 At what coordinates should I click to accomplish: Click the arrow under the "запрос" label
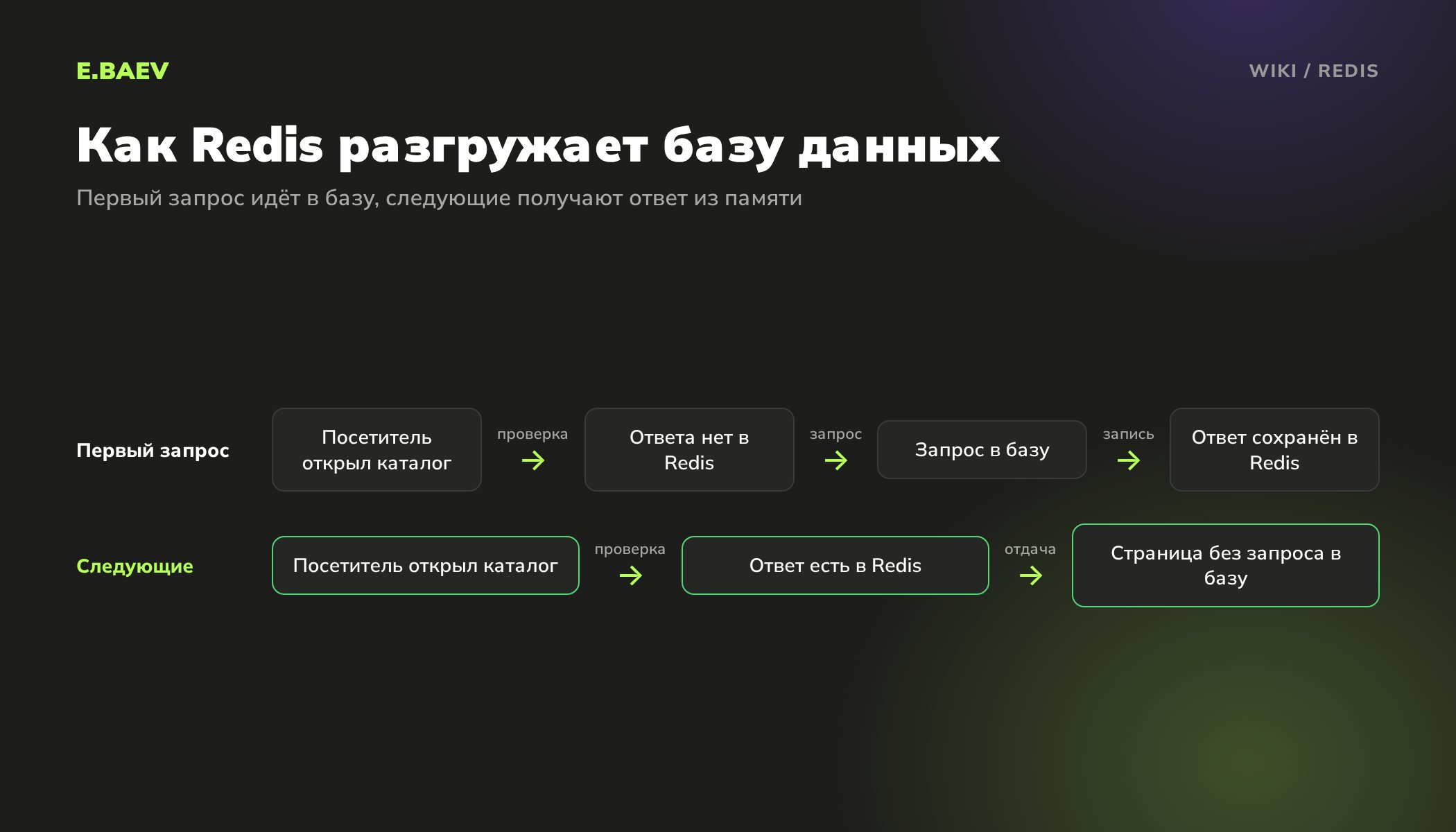836,460
